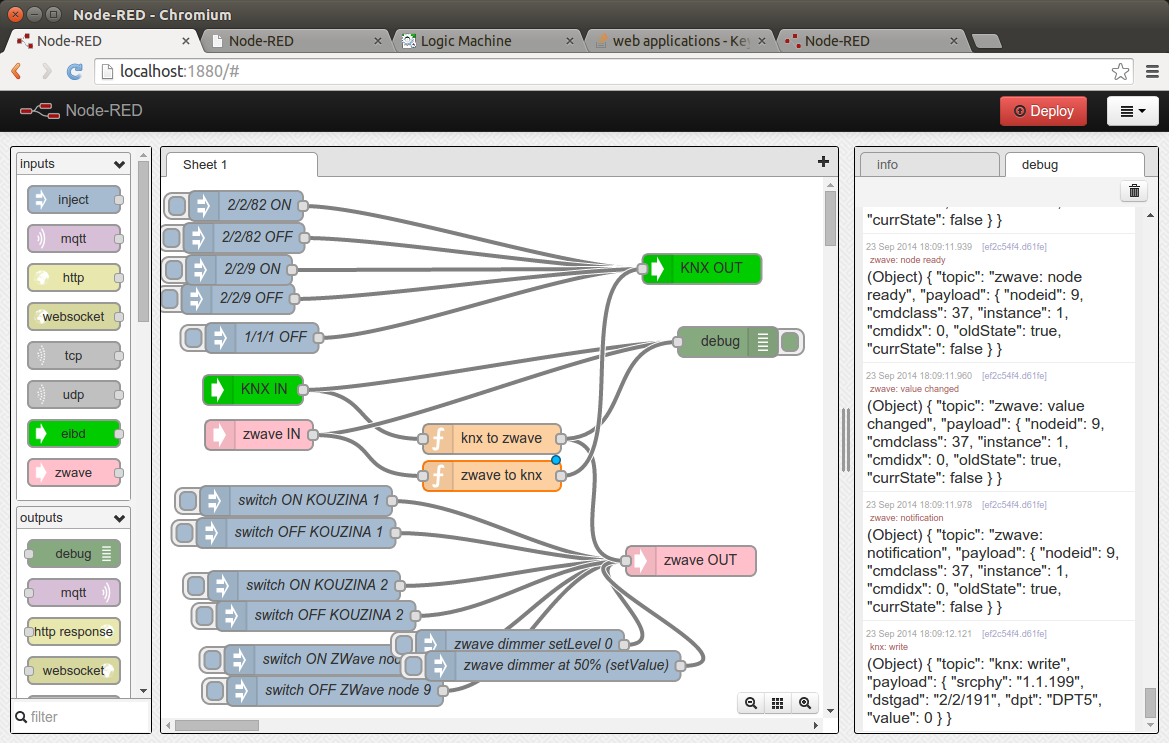1169x743 pixels.
Task: Open a new browser tab
Action: (x=986, y=41)
